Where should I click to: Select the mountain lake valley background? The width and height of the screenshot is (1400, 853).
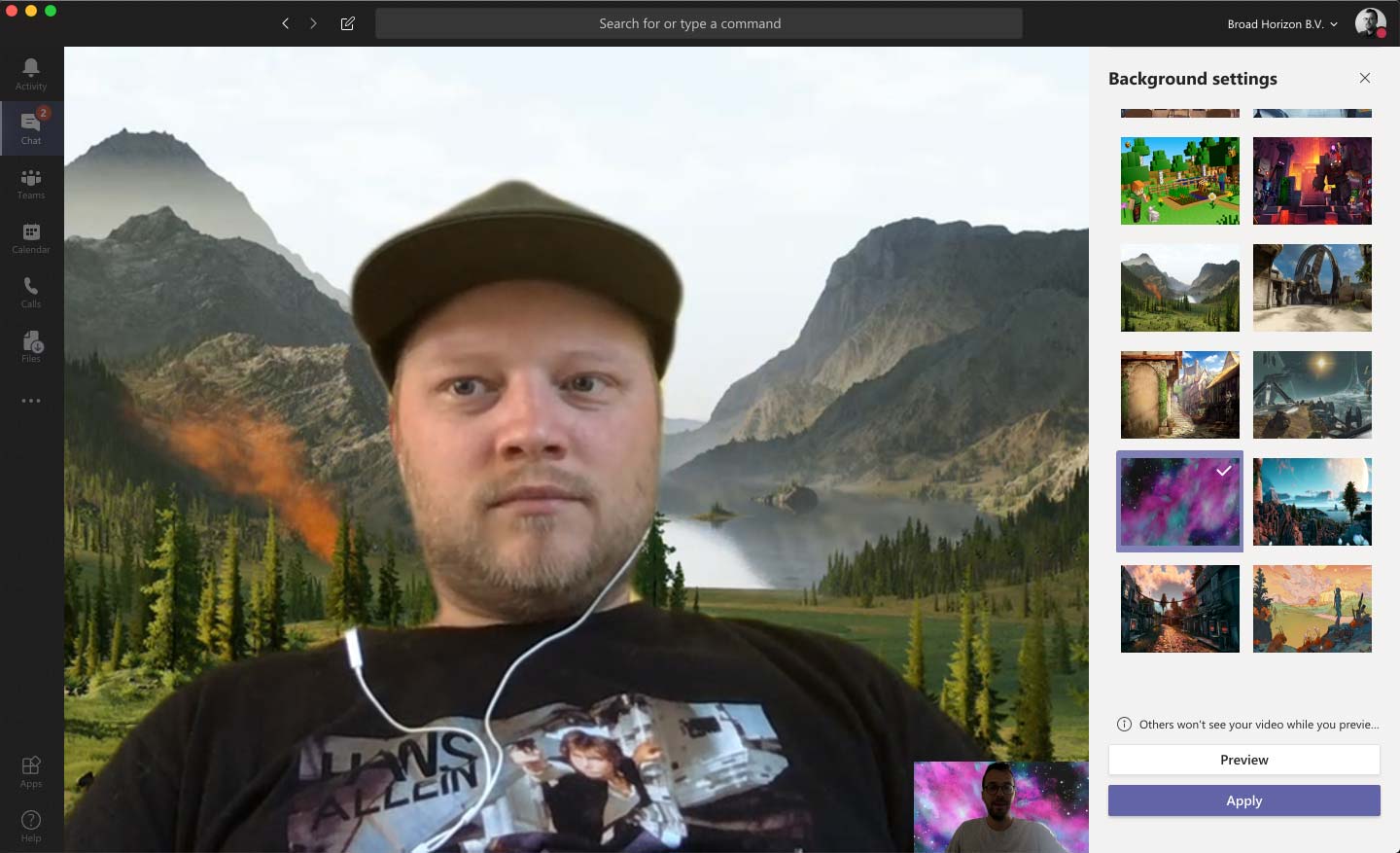(x=1180, y=288)
